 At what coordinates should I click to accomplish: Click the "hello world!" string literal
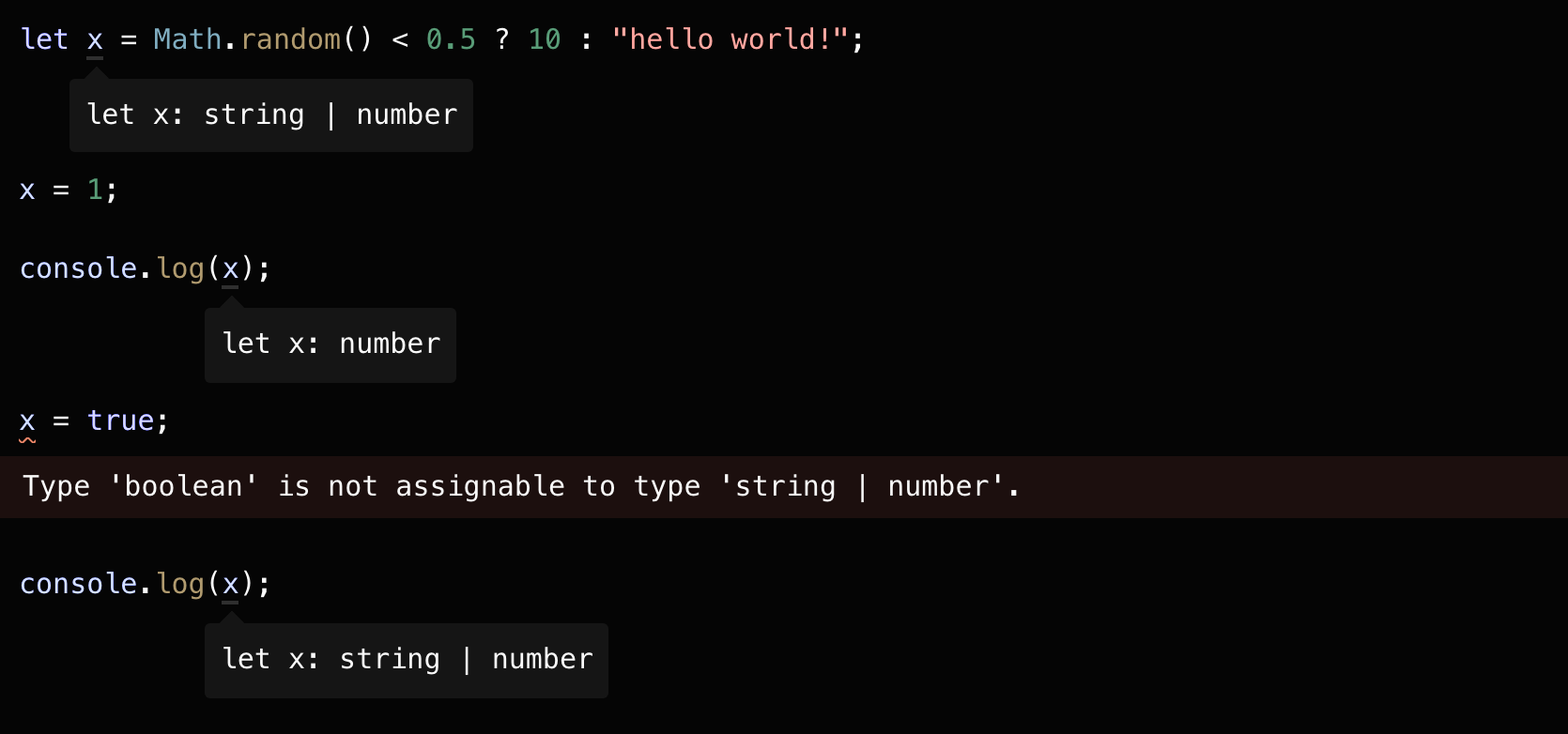(730, 39)
